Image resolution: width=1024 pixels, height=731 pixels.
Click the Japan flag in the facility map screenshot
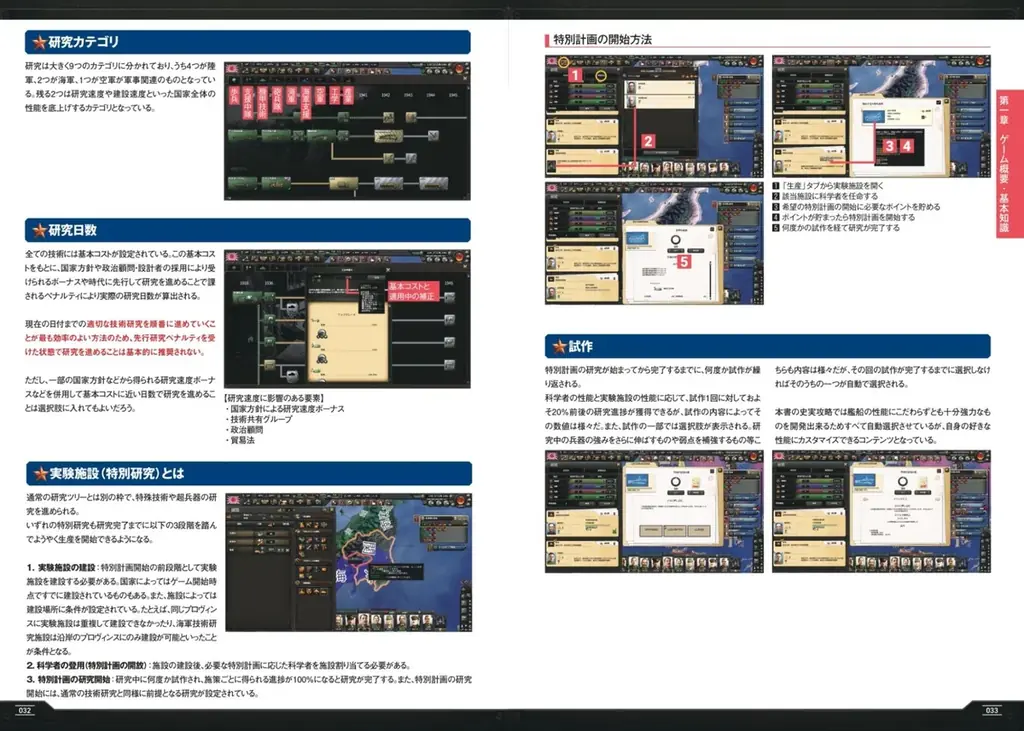pos(232,500)
